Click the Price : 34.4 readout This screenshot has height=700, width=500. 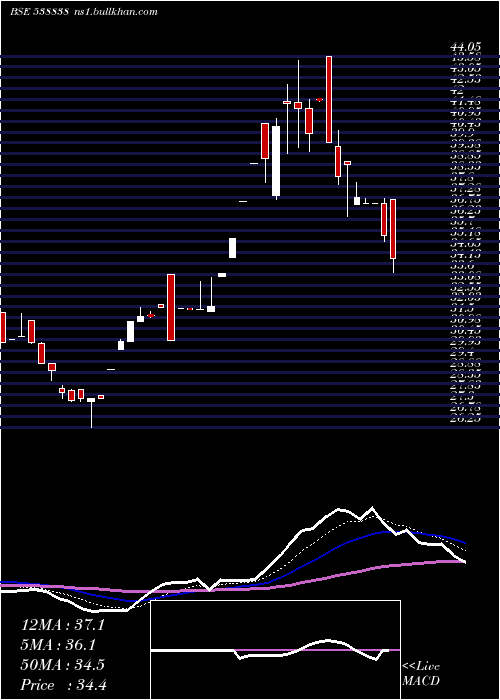pos(63,684)
